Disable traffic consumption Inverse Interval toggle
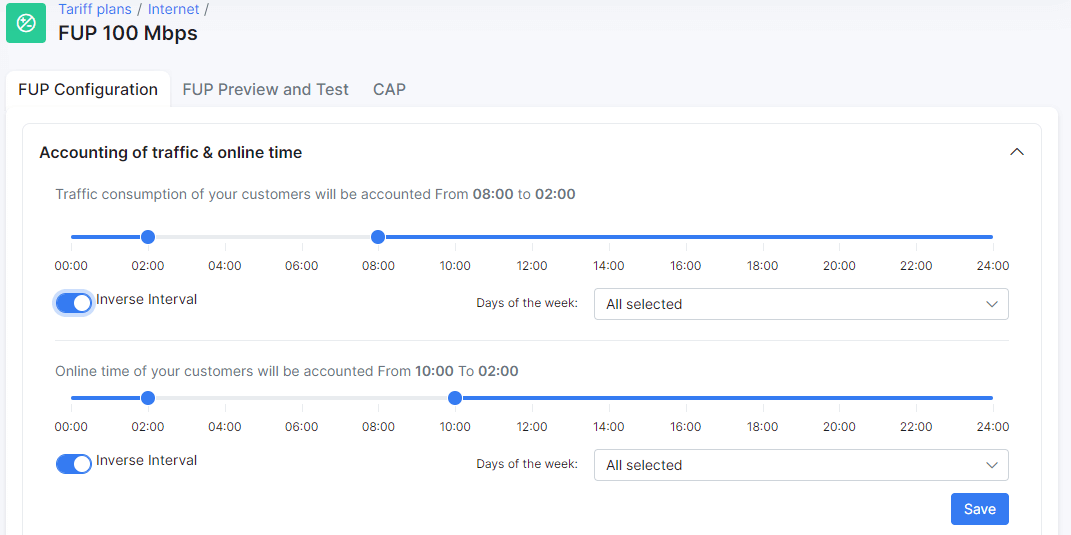1071x535 pixels. [x=74, y=303]
